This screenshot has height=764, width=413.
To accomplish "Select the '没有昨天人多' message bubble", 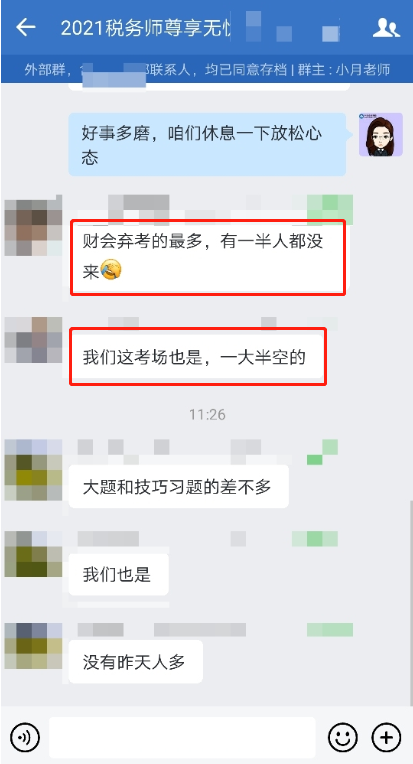I will (135, 662).
